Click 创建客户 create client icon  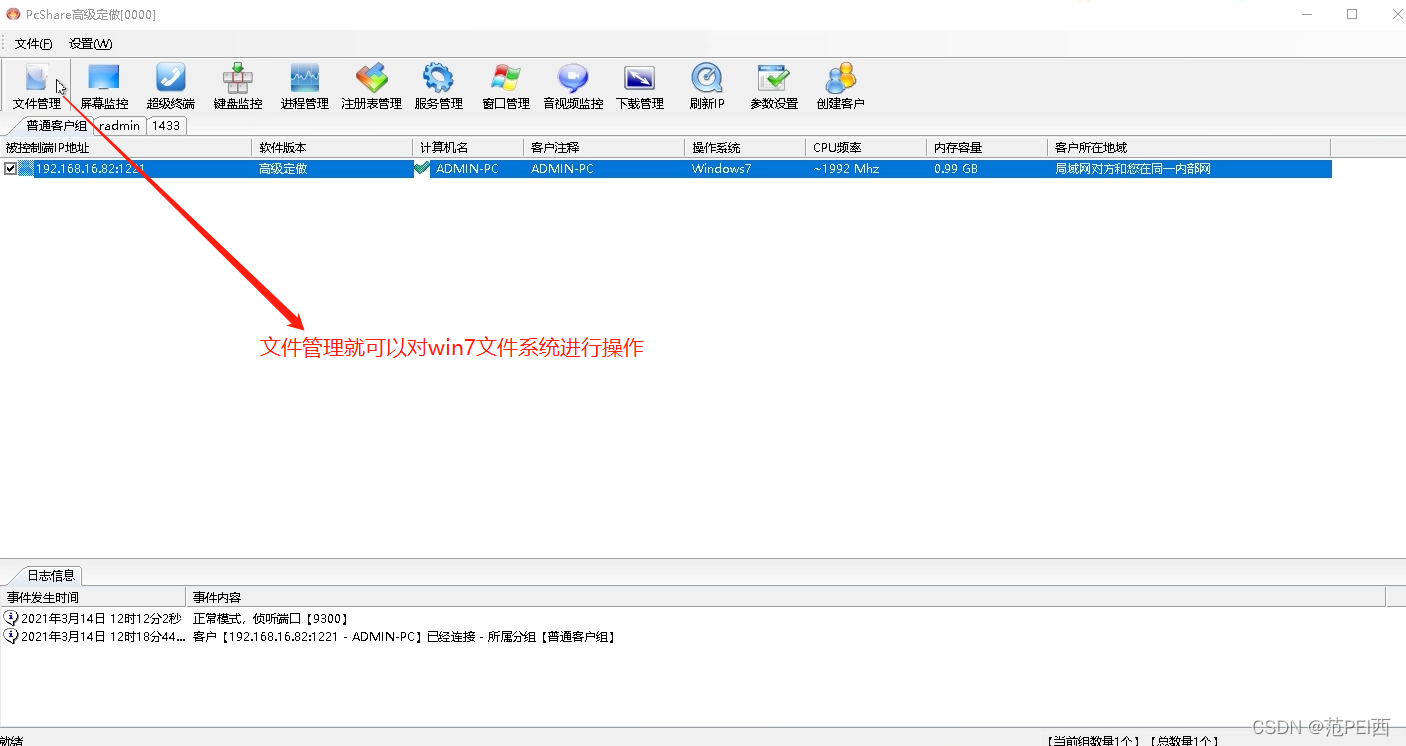(x=840, y=86)
